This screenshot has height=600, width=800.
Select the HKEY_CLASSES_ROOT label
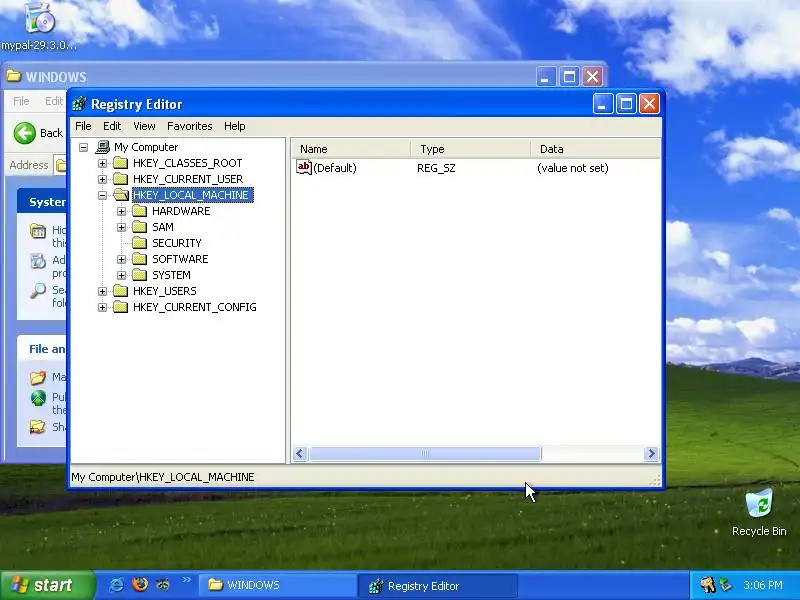[187, 163]
